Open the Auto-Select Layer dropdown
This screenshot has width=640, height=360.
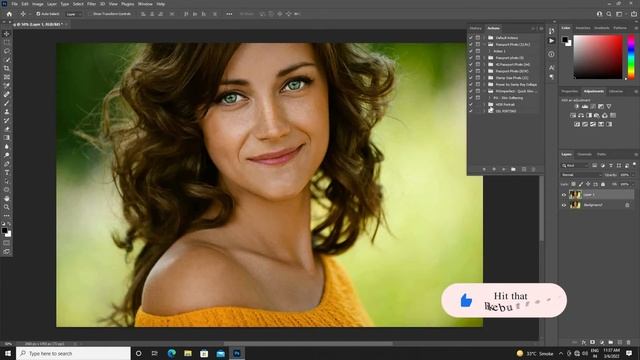tap(74, 14)
